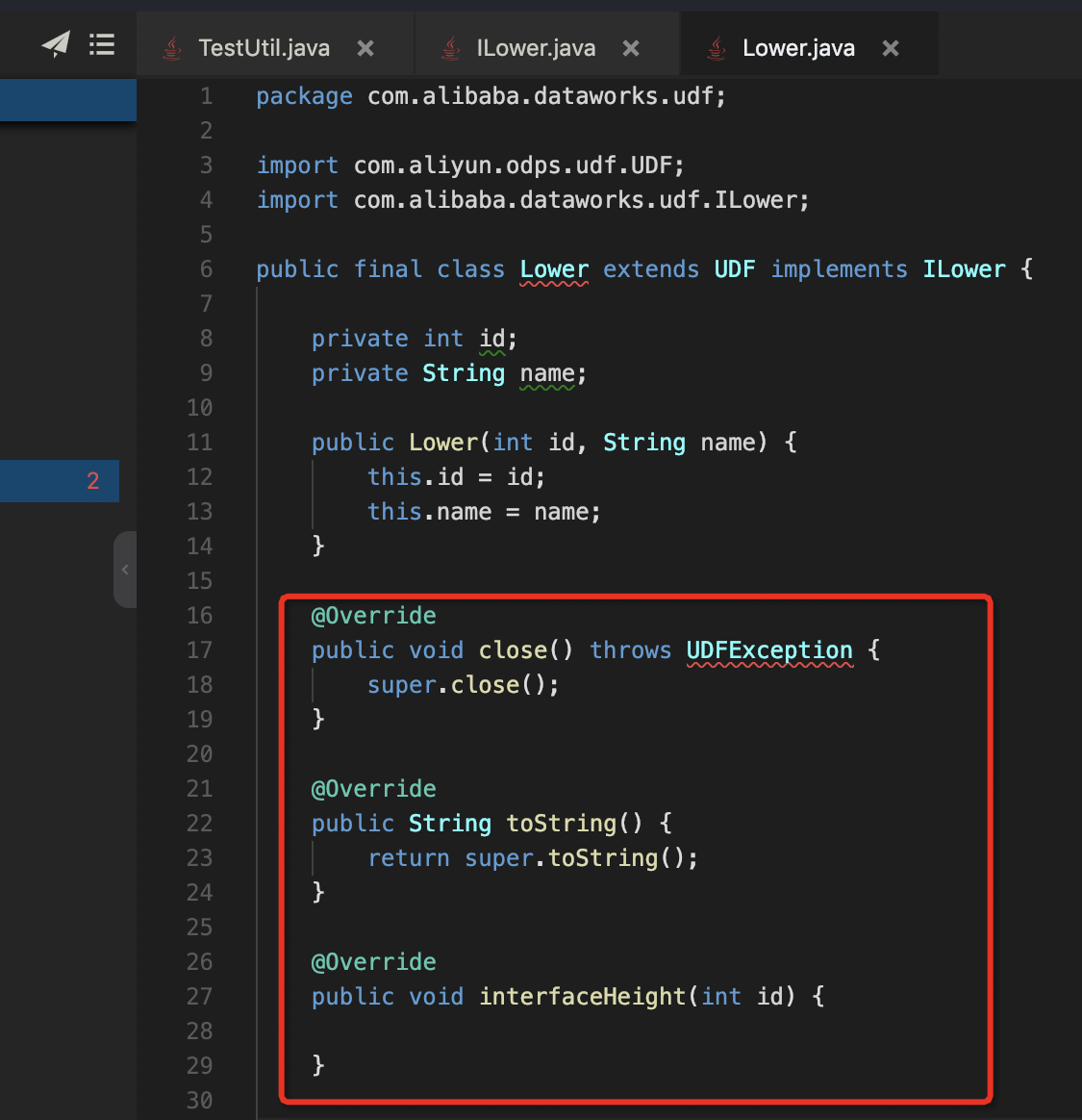Click the Java file icon on TestUtil.java tab
This screenshot has width=1082, height=1120.
click(172, 48)
